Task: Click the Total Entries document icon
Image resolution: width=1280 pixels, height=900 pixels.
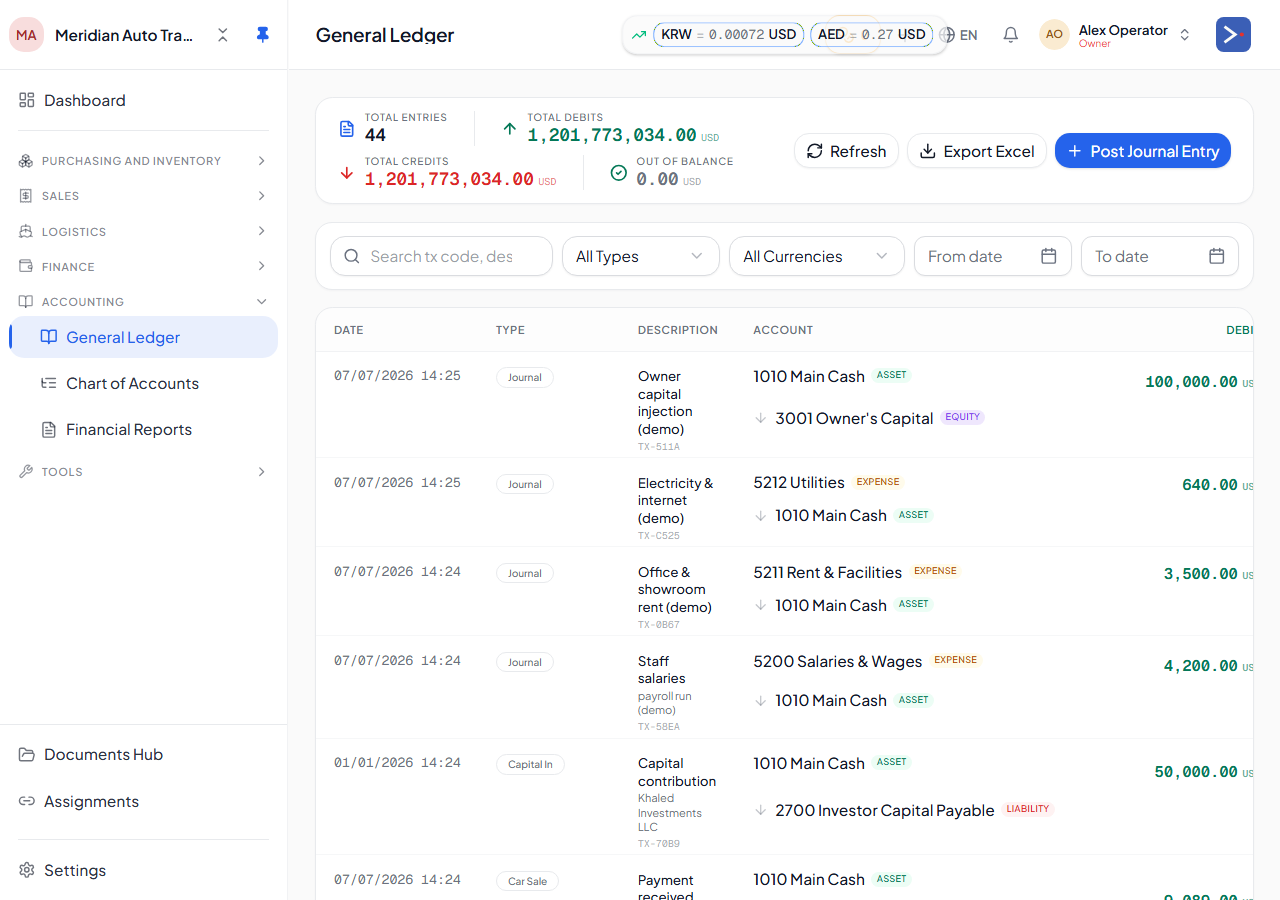Action: click(347, 128)
